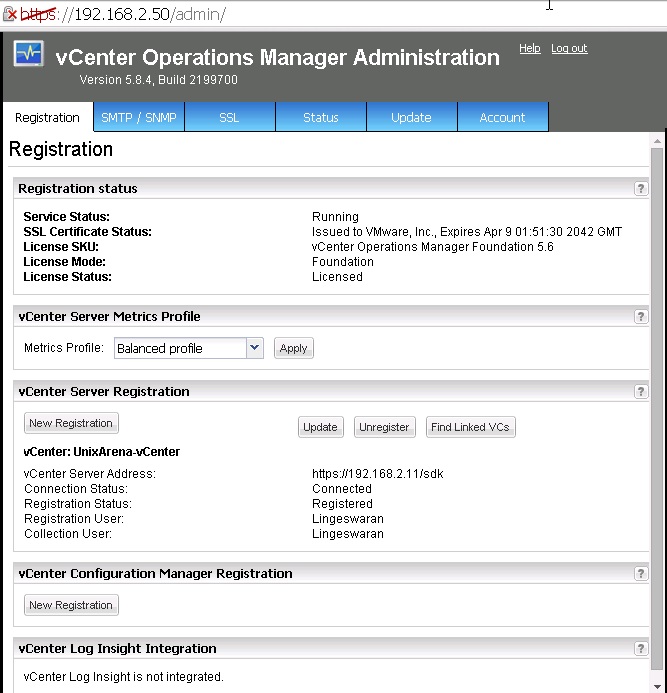Click the Registration User value Lingeswaran
The height and width of the screenshot is (693, 667).
coord(348,519)
